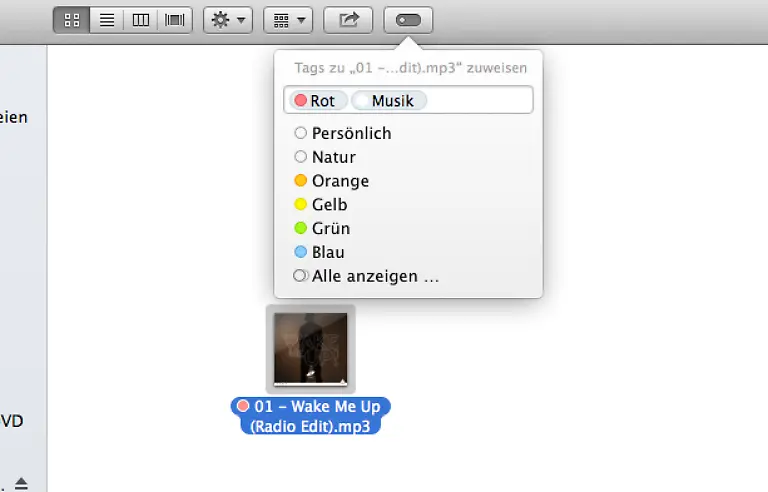
Task: Select the Wake Me Up album thumbnail
Action: 311,349
